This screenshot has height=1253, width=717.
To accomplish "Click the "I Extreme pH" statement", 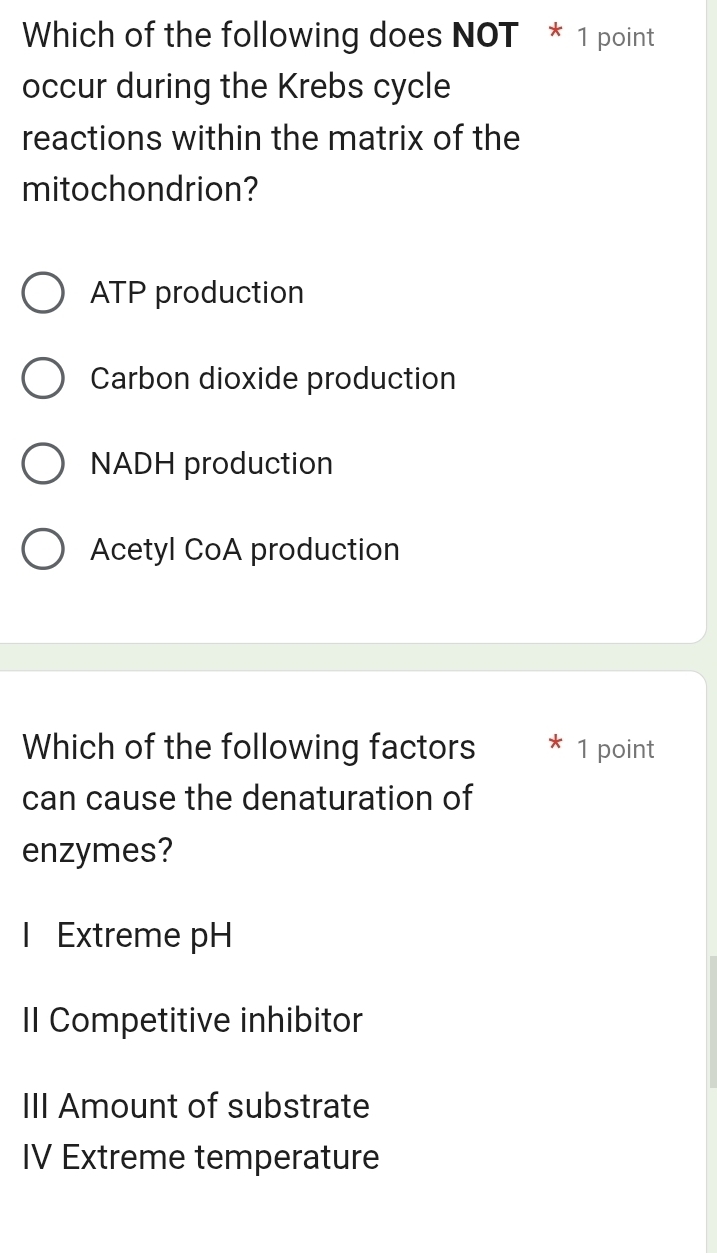I will (x=127, y=936).
